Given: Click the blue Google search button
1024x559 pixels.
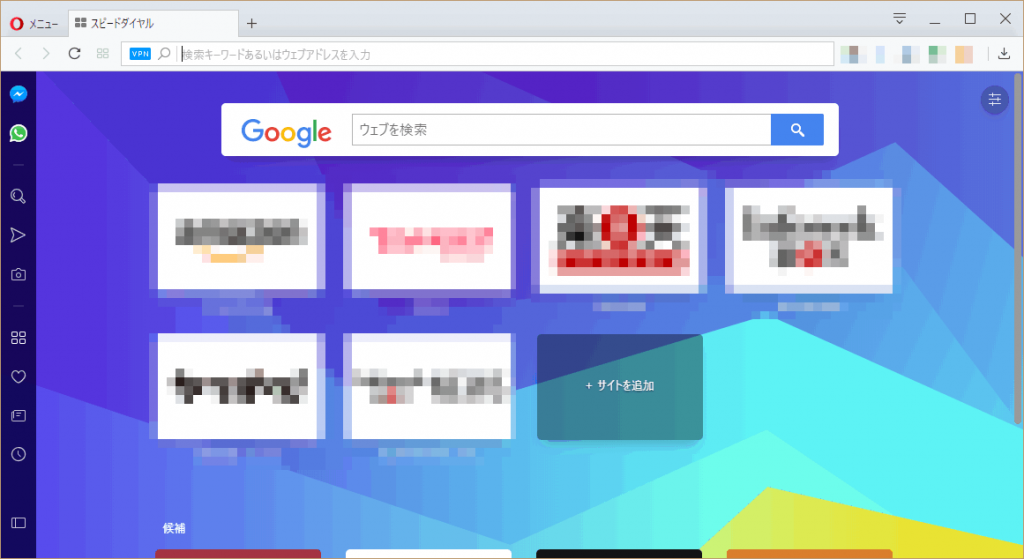Looking at the screenshot, I should (x=797, y=130).
